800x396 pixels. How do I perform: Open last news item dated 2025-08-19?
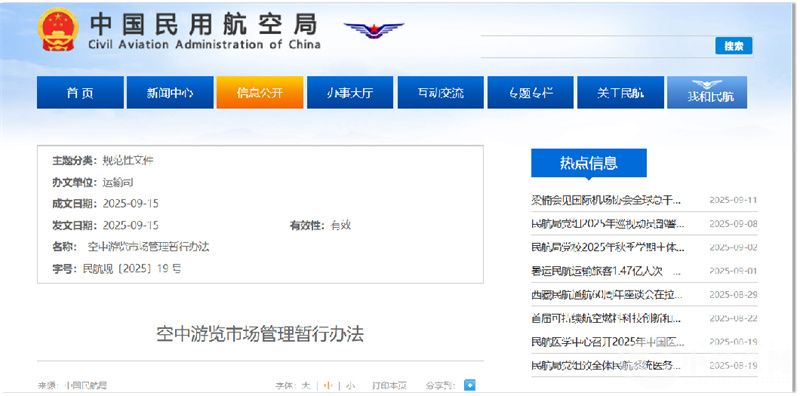[606, 365]
